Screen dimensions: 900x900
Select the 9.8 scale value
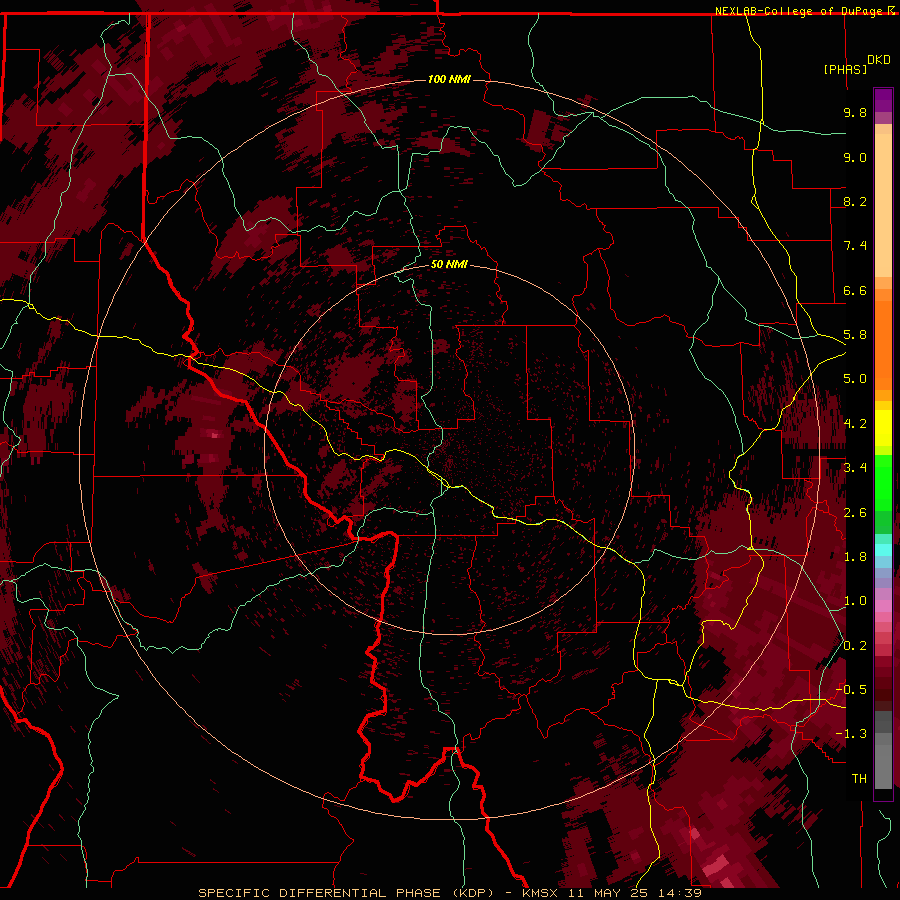(x=855, y=112)
